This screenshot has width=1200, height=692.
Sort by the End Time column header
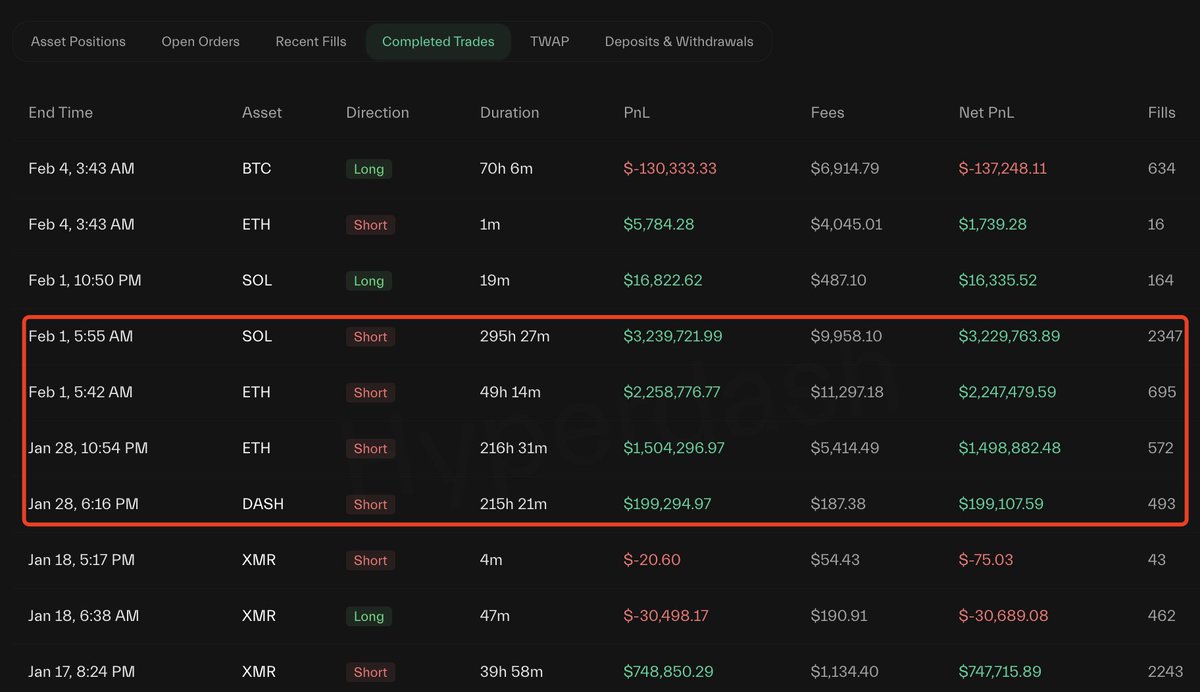pyautogui.click(x=60, y=113)
